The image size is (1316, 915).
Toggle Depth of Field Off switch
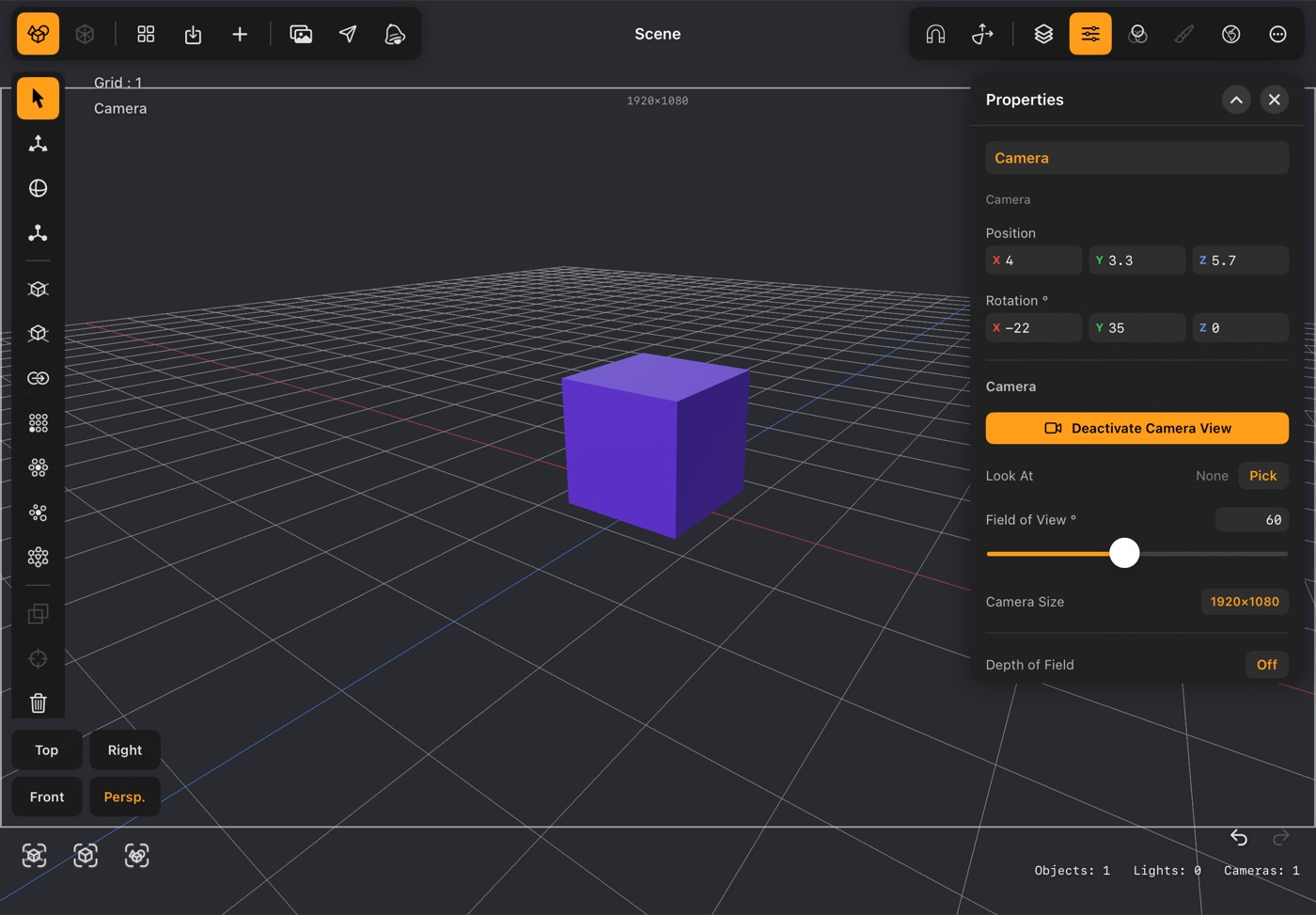[x=1266, y=665]
